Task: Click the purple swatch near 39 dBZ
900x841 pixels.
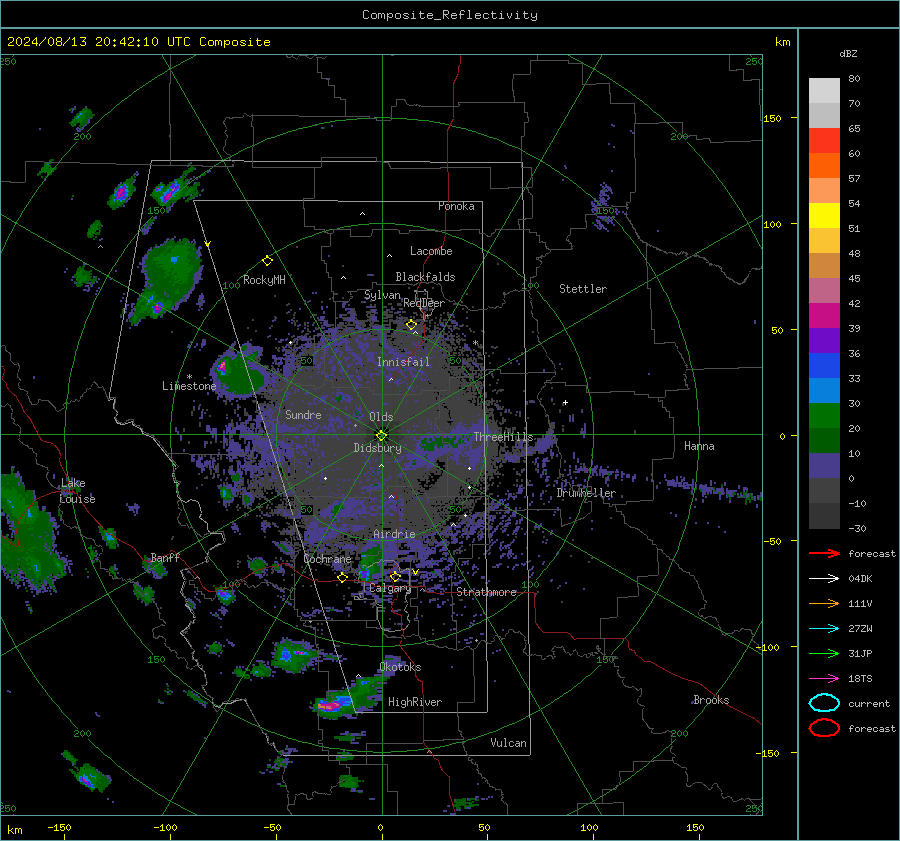Action: pos(824,341)
